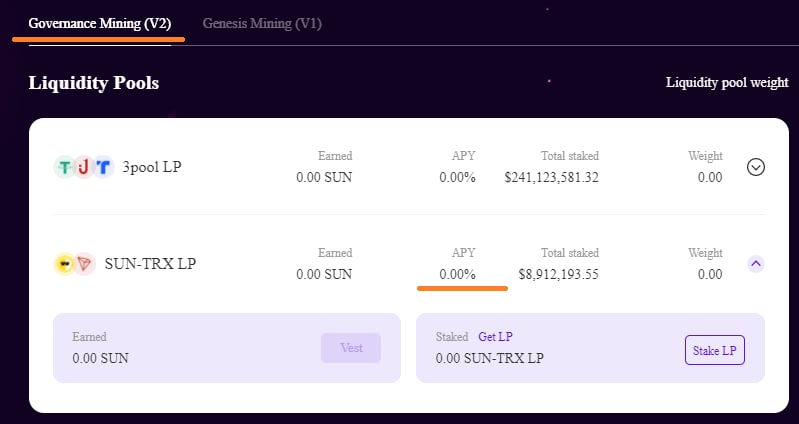Click the blue TUSD token icon
This screenshot has height=424, width=799.
(x=103, y=167)
